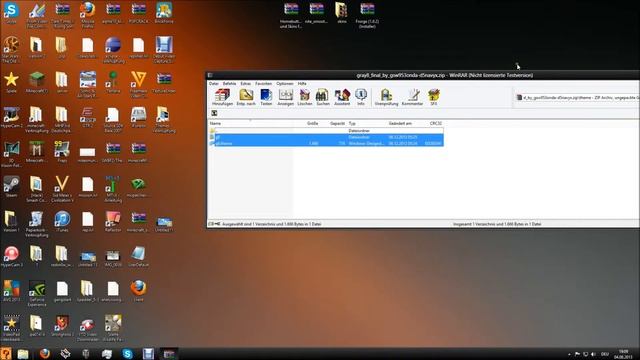The width and height of the screenshot is (640, 360).
Task: Click the Kommentar toolbar icon
Action: tap(412, 97)
